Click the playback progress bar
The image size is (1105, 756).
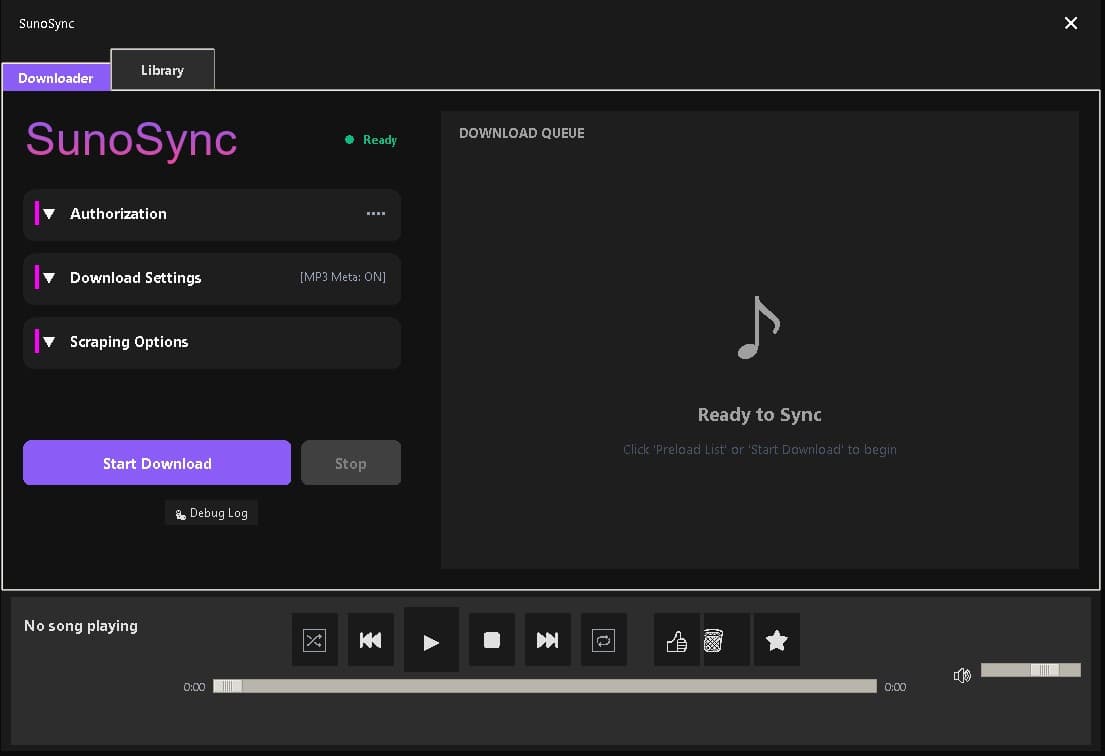[545, 686]
